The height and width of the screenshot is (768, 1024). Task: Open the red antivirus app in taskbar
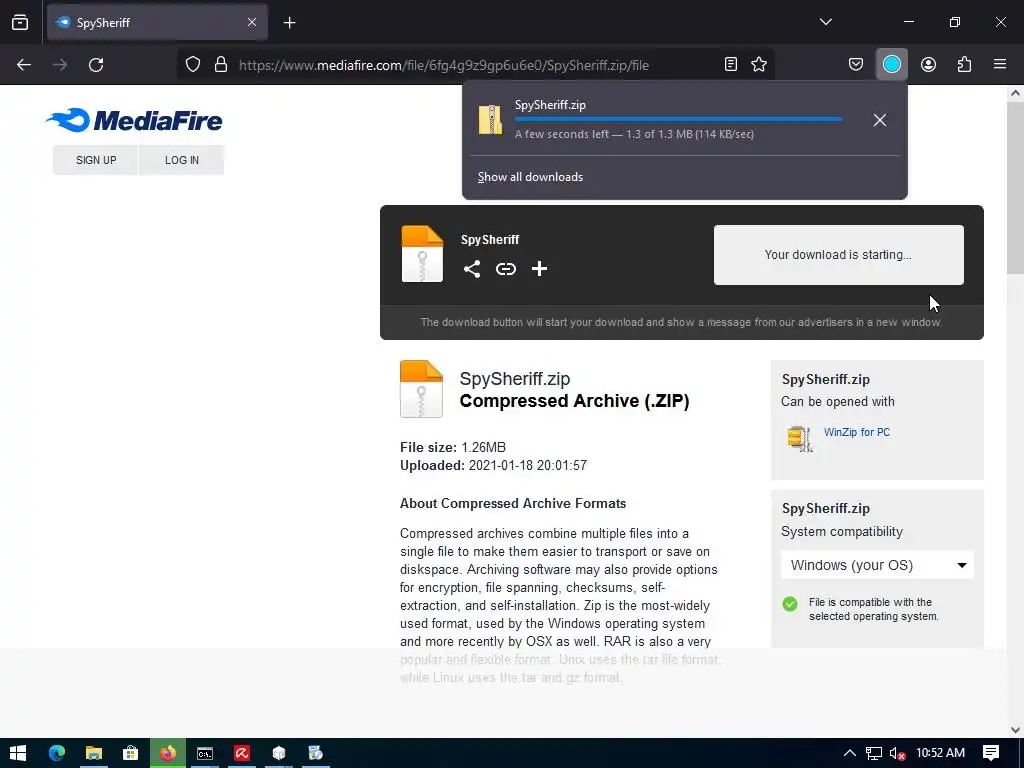[x=242, y=753]
